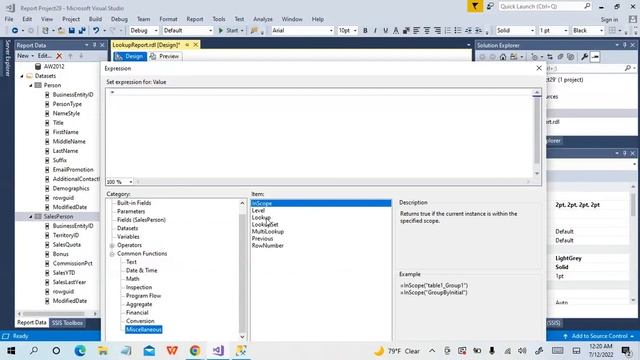Toggle Underline formatting in toolbar
The width and height of the screenshot is (640, 360).
(385, 31)
